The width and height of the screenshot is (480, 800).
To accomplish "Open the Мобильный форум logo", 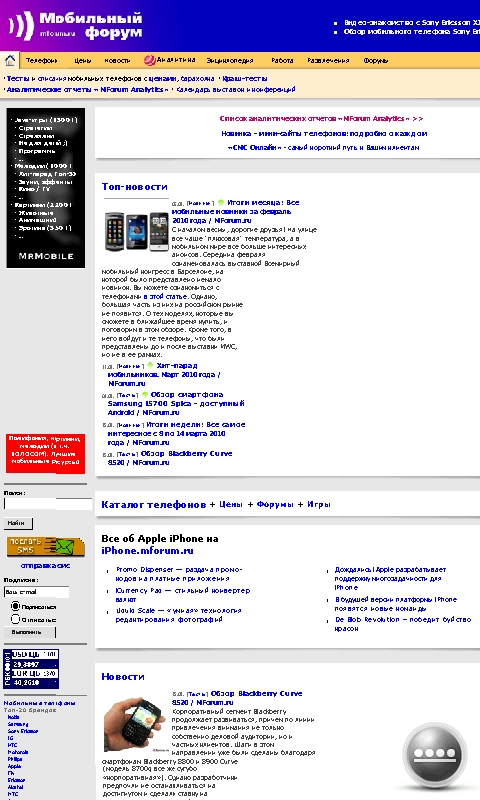I will [76, 26].
